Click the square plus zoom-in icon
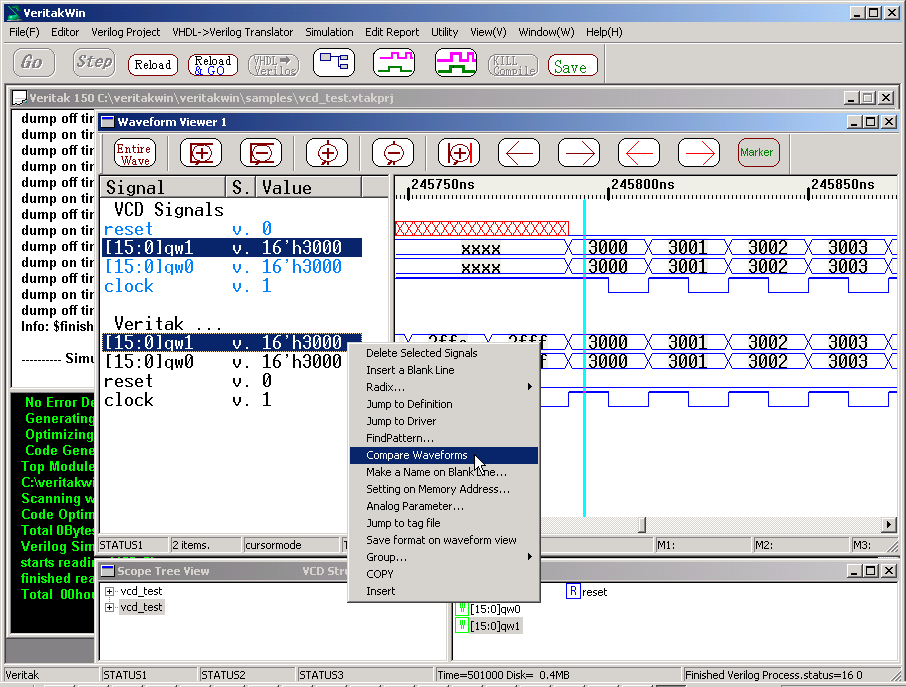 (201, 153)
